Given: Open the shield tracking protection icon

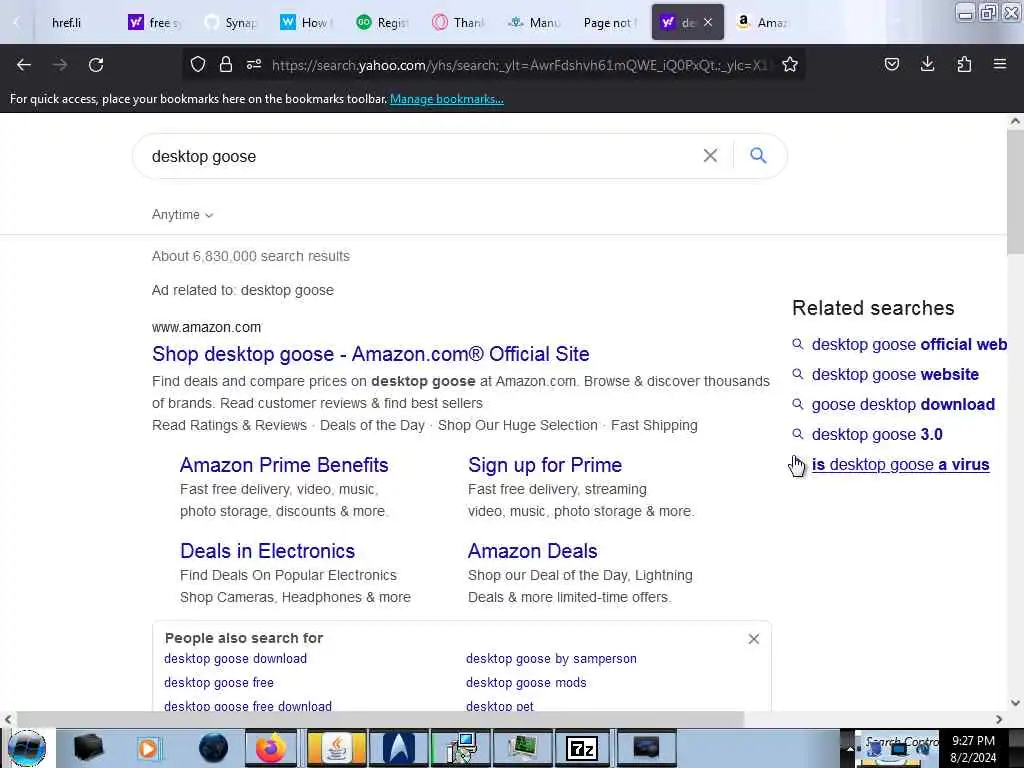Looking at the screenshot, I should coord(198,64).
